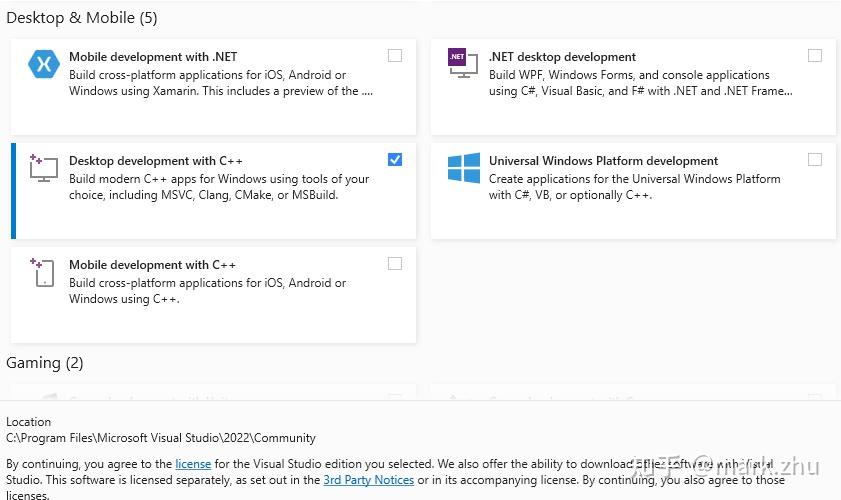This screenshot has height=500, width=841.
Task: Click the .NET desktop development description text
Action: [640, 83]
